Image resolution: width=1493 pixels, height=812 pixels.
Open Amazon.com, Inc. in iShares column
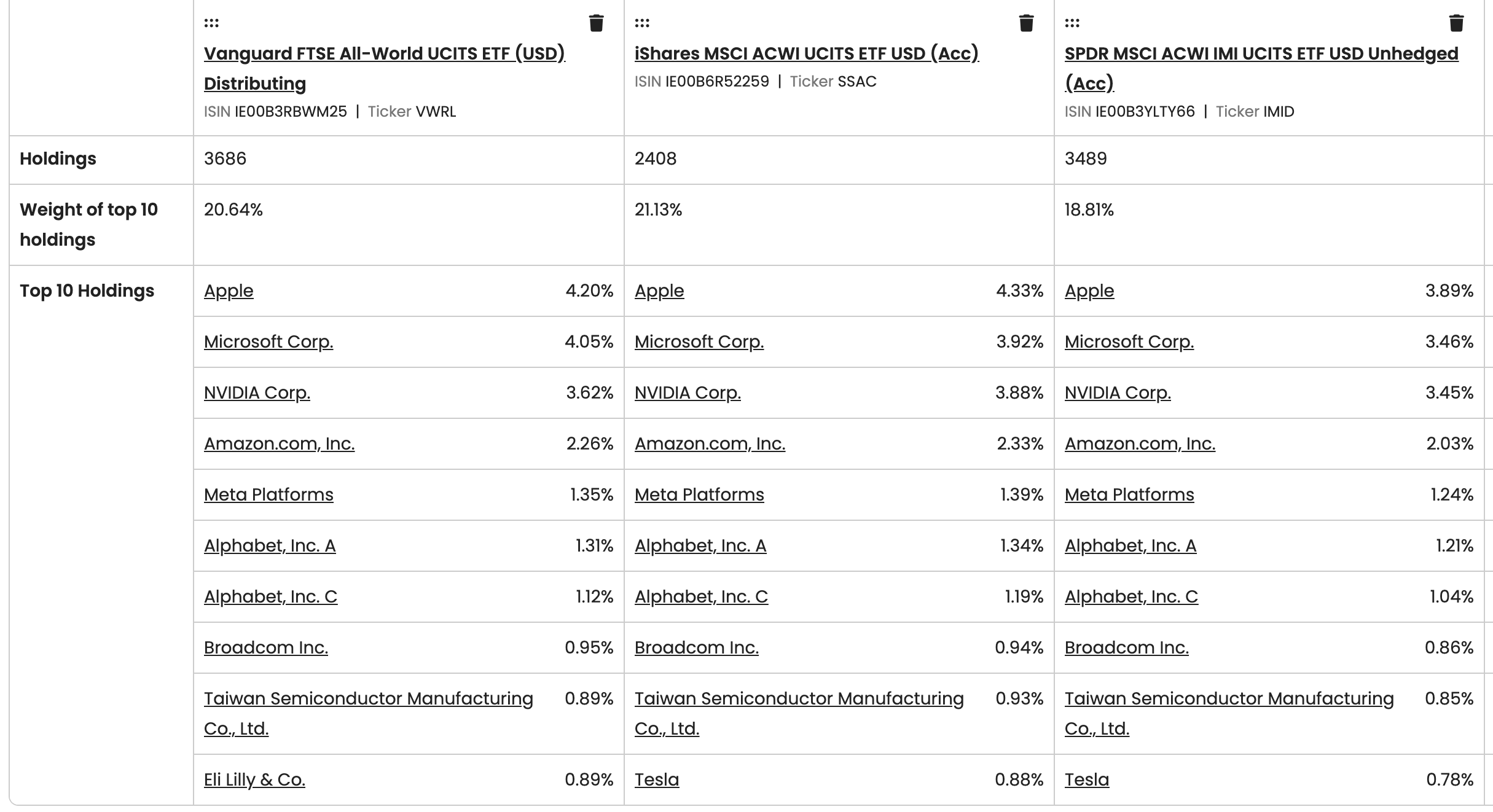(710, 443)
